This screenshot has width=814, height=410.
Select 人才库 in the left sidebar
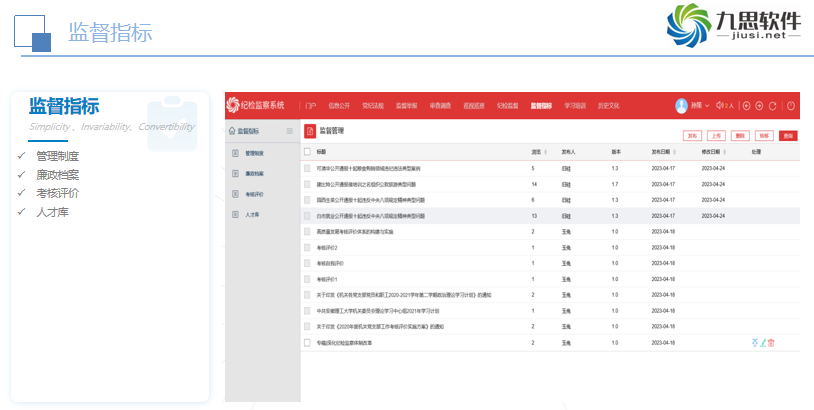(252, 214)
